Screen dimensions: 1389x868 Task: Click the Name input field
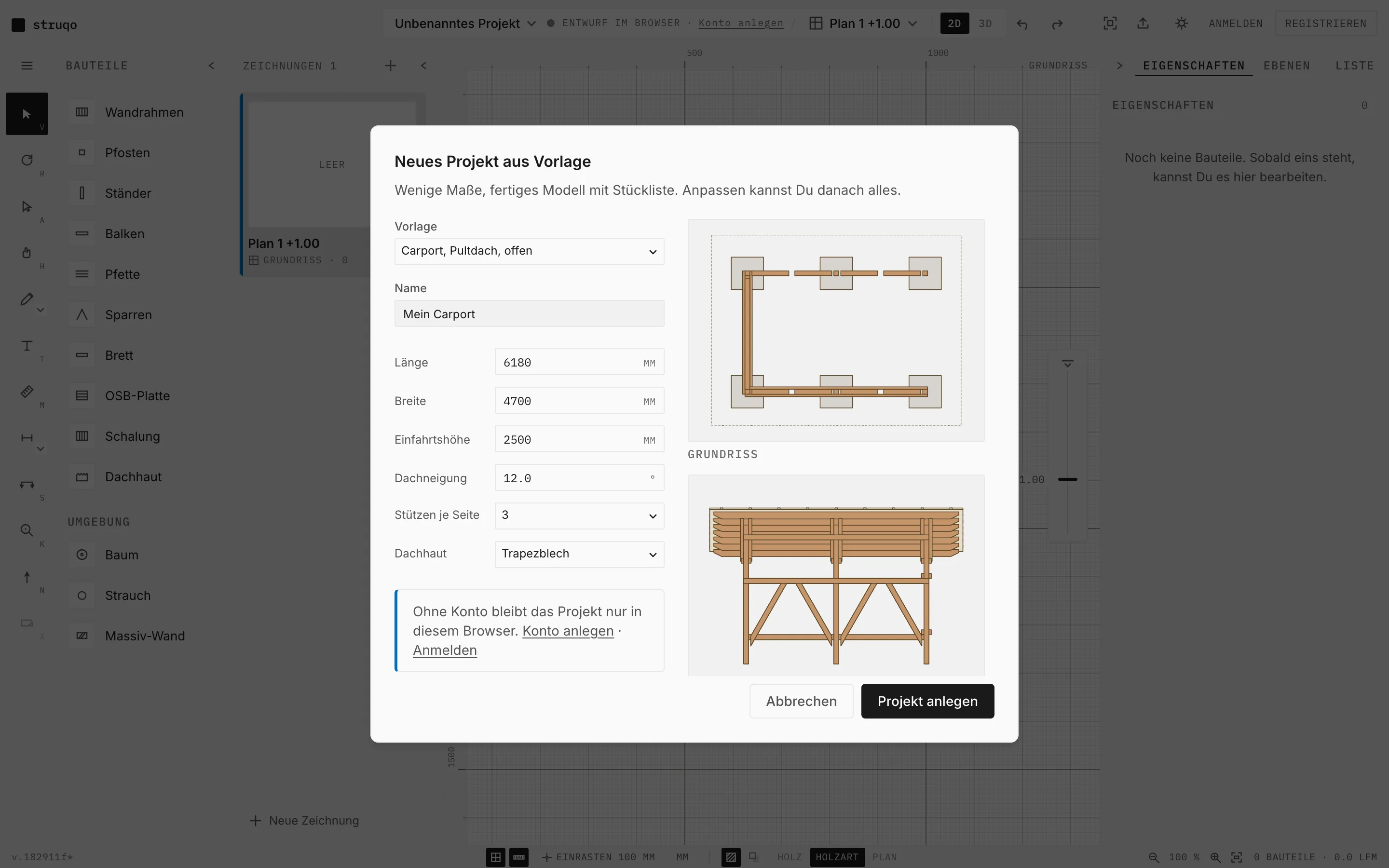[529, 313]
